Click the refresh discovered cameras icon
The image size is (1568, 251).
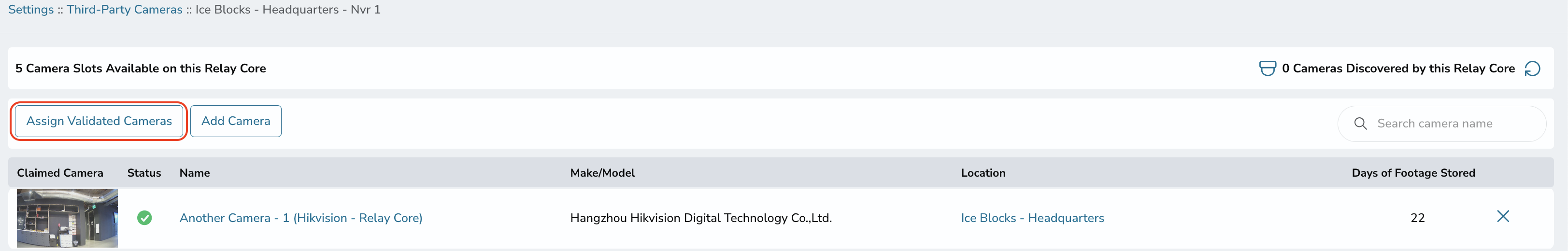[x=1532, y=69]
